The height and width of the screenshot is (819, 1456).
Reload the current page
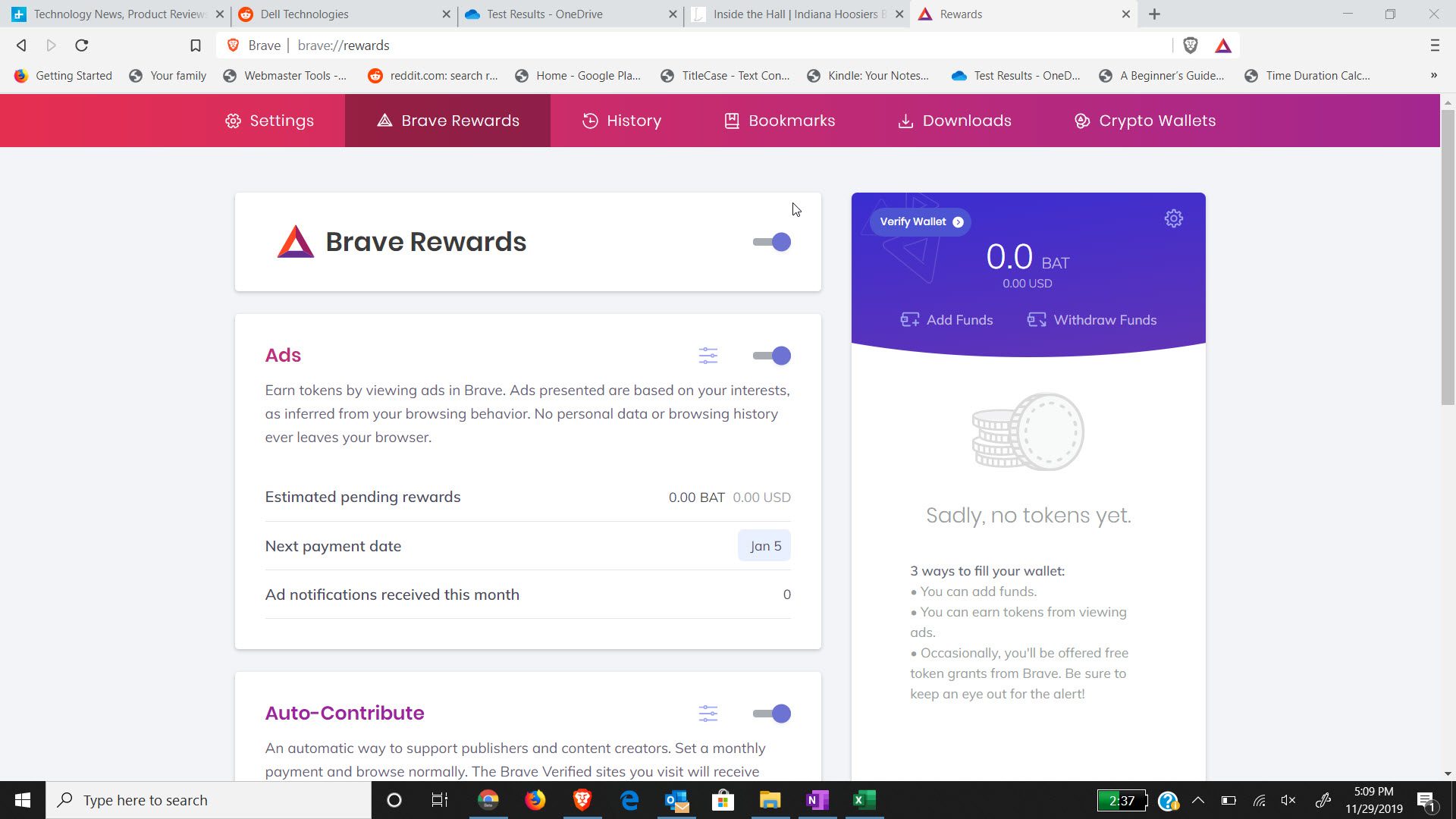point(82,45)
